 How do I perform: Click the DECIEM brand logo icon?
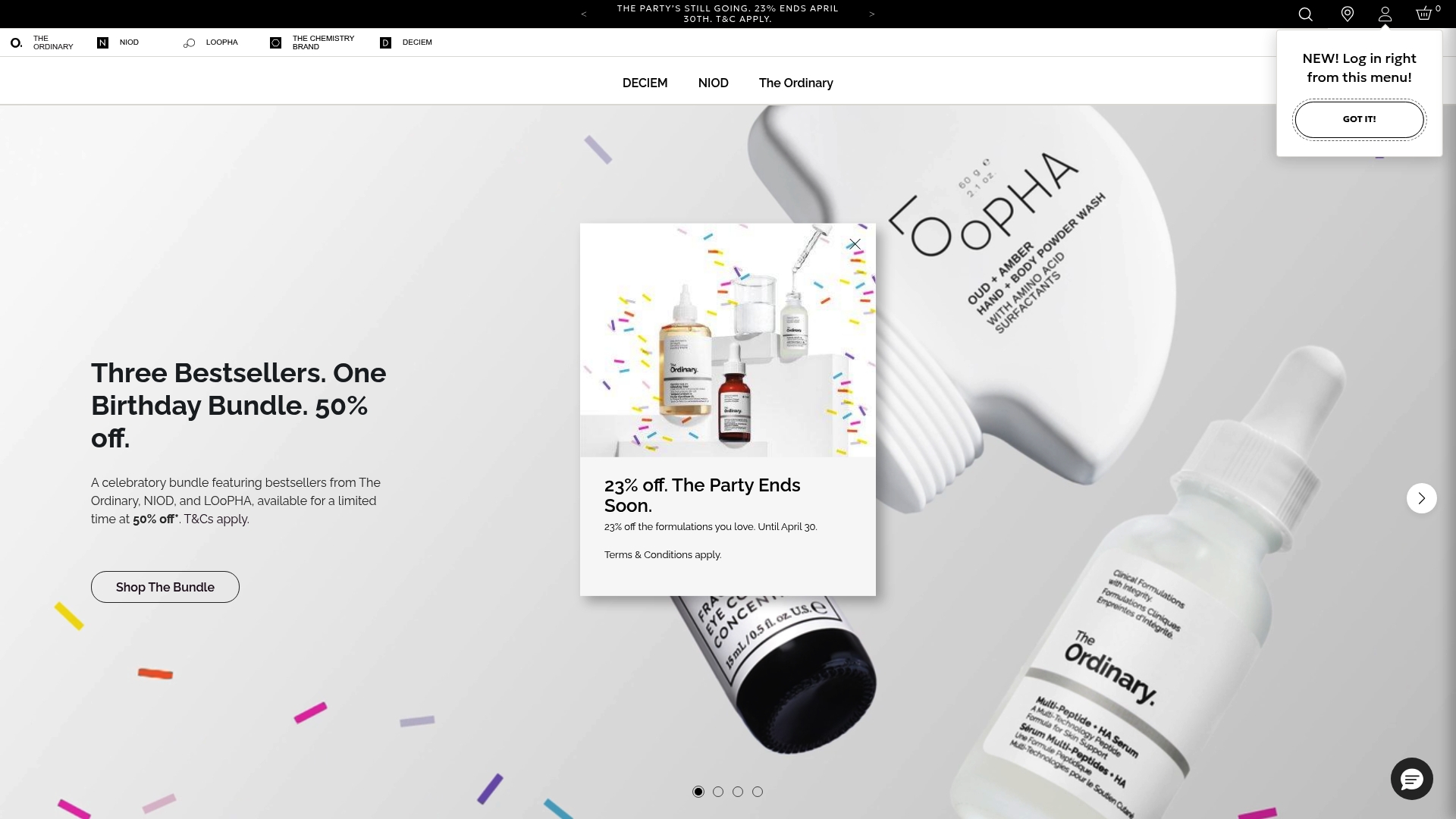click(x=385, y=43)
